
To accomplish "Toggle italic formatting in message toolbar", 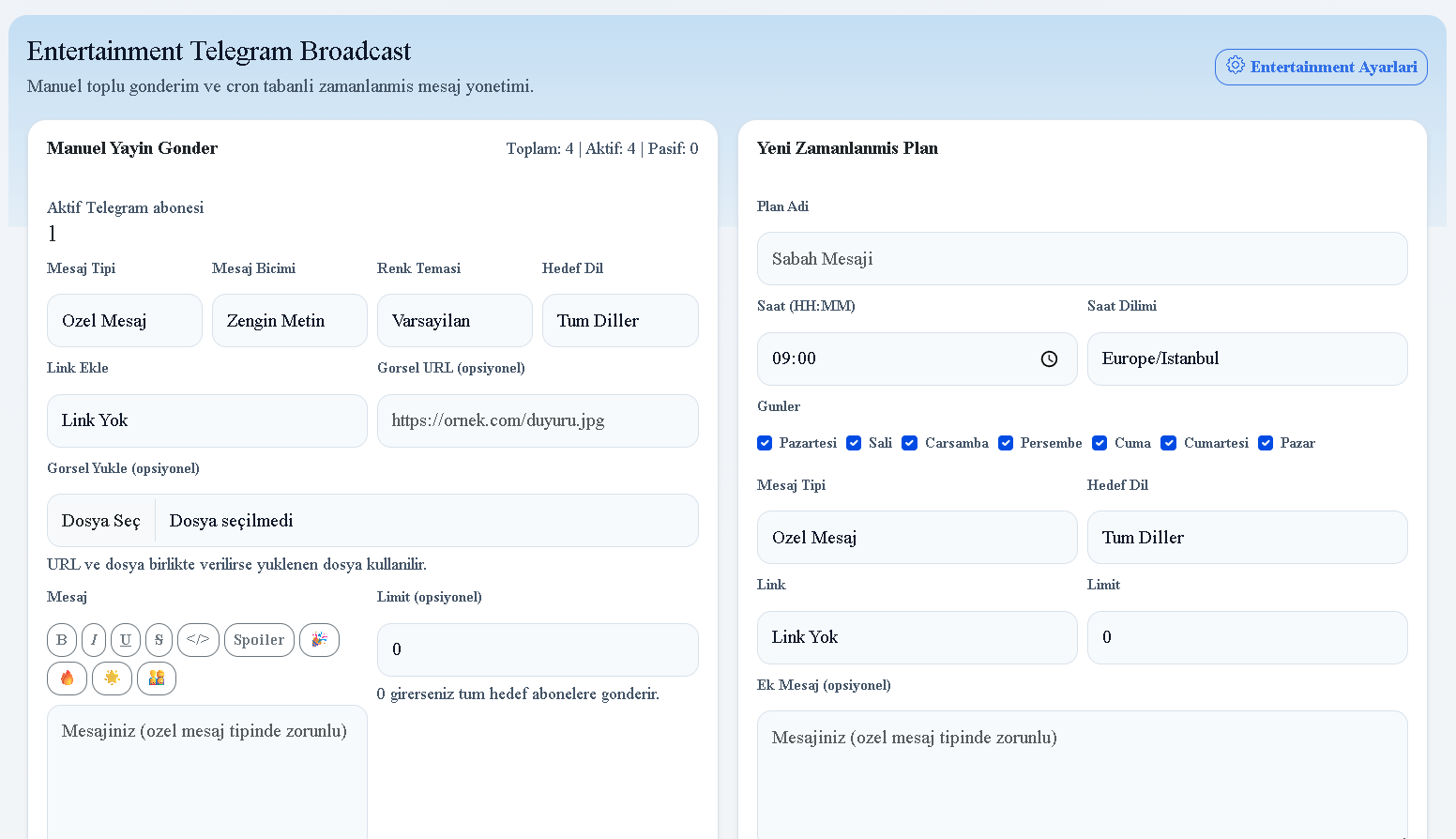I will coord(94,640).
